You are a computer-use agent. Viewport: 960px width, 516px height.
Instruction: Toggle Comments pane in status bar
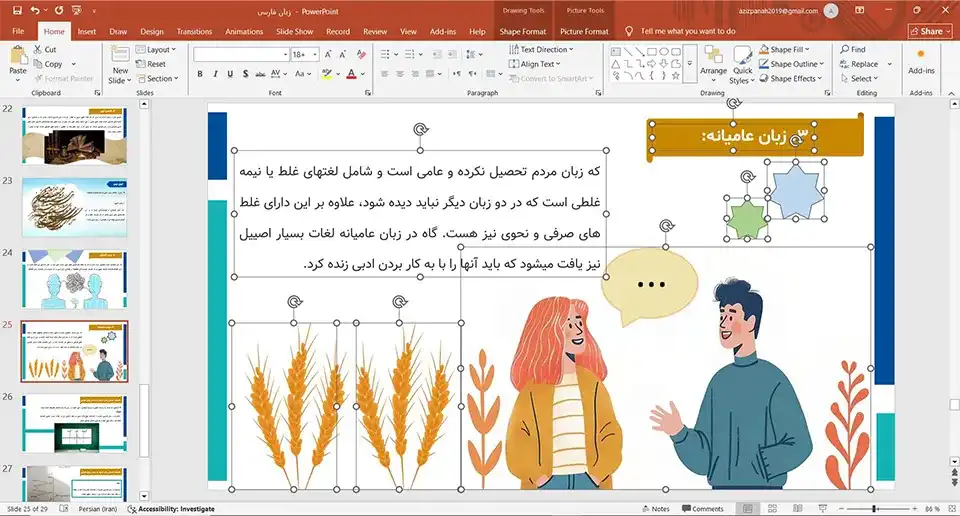(x=703, y=509)
